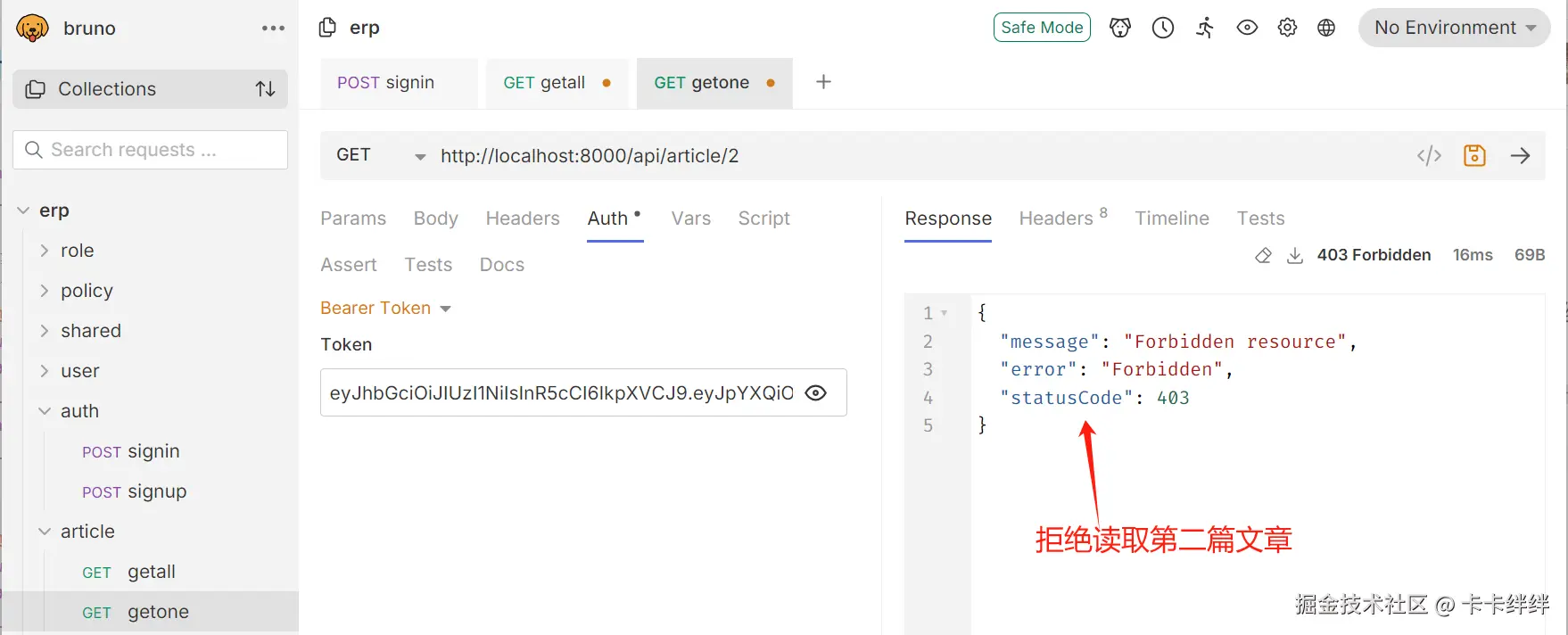Screen dimensions: 1568x635
Task: Open the runner icon in top bar
Action: [x=1205, y=28]
